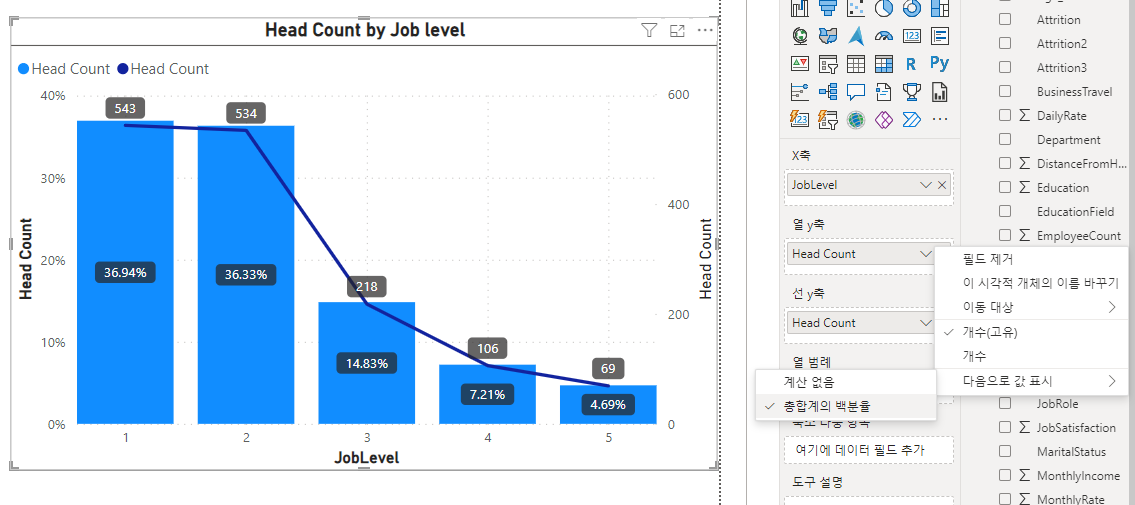
Task: Select 계산 없음 in the submenu
Action: (845, 382)
